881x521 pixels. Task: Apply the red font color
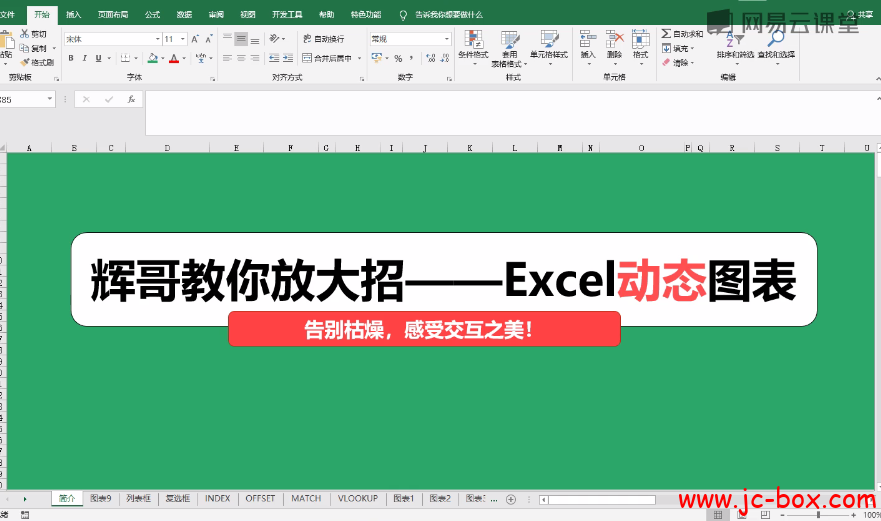pyautogui.click(x=174, y=58)
